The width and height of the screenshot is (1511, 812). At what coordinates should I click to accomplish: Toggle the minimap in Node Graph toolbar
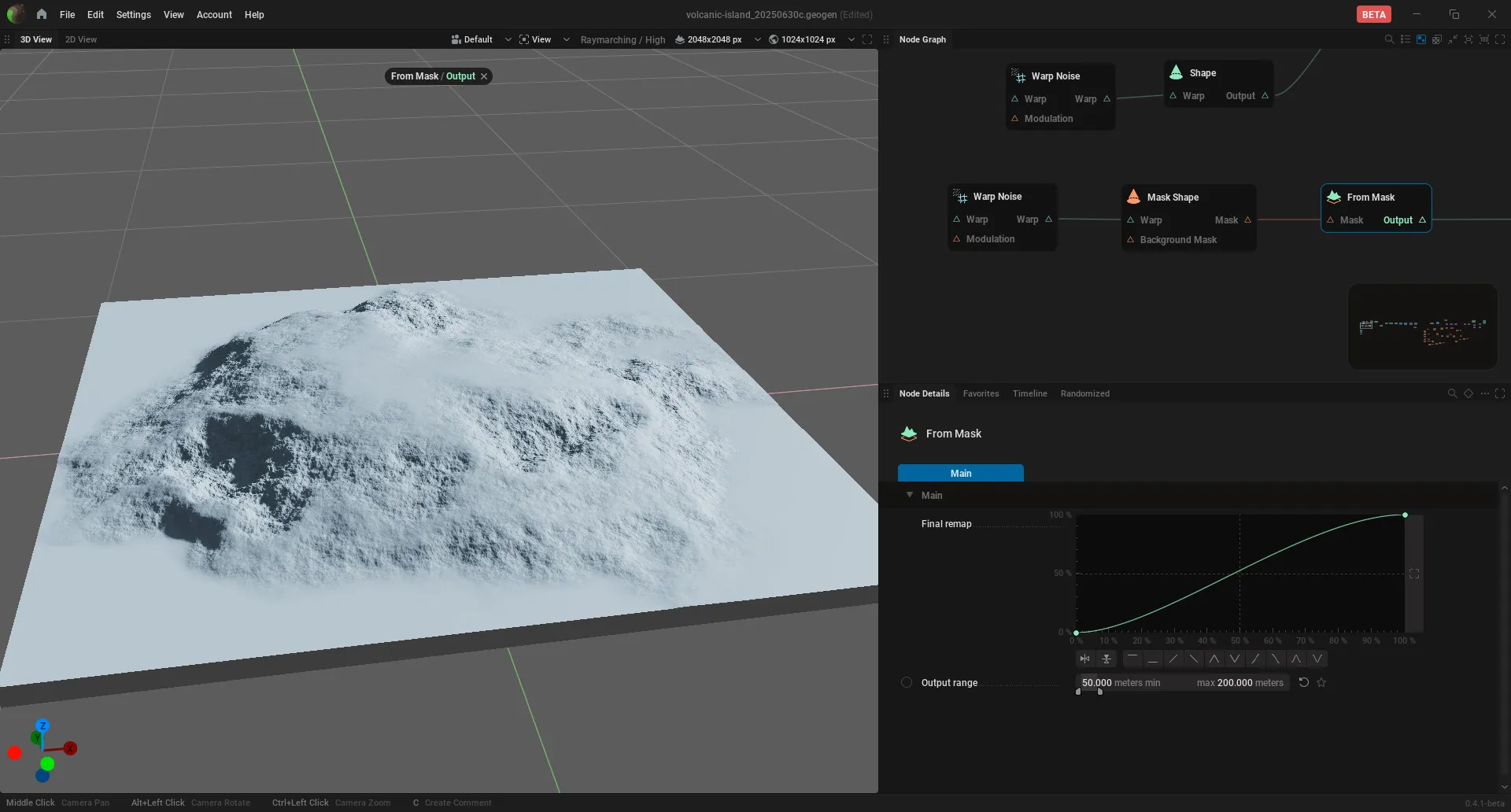(x=1421, y=39)
